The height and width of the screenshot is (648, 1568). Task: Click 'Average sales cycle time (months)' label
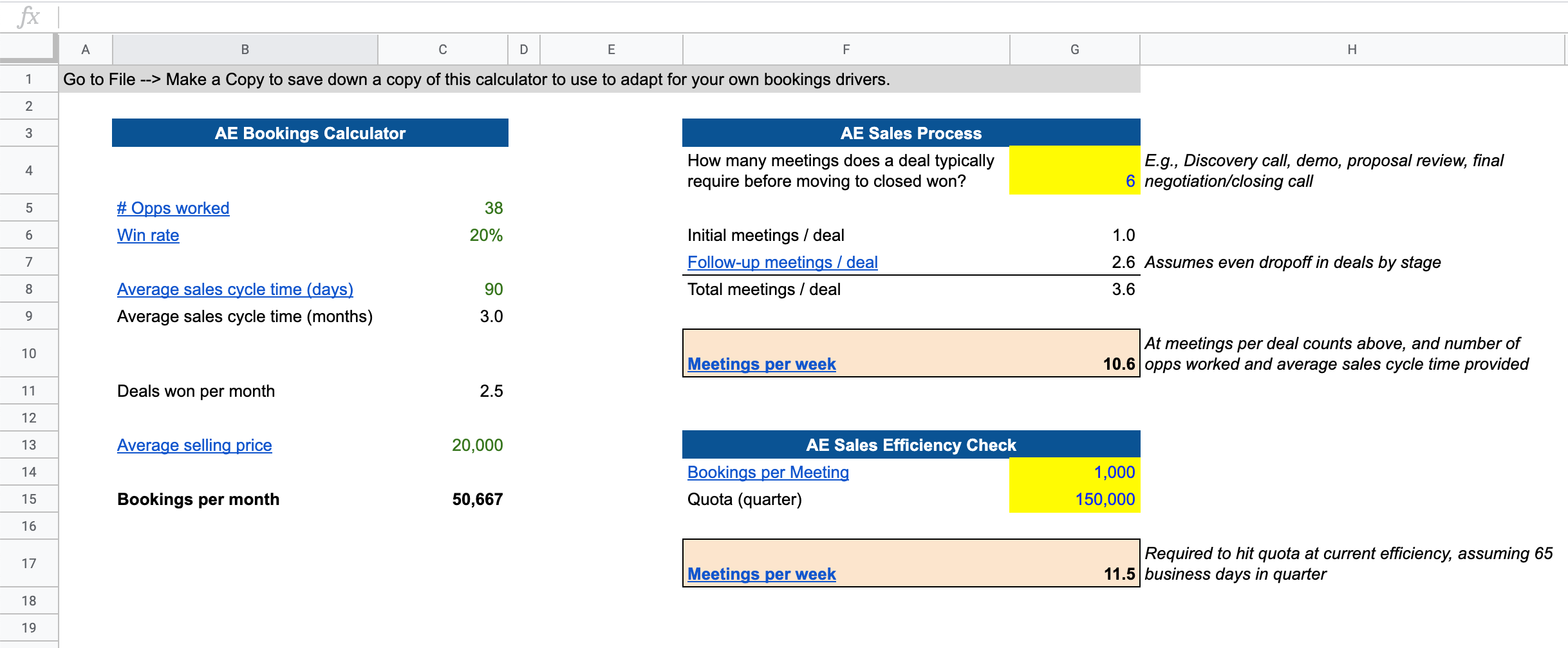pos(245,316)
